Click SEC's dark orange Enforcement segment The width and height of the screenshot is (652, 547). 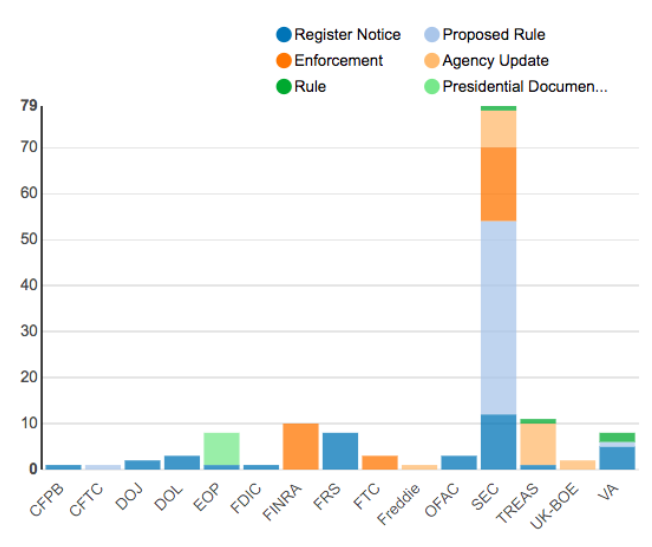pyautogui.click(x=499, y=184)
